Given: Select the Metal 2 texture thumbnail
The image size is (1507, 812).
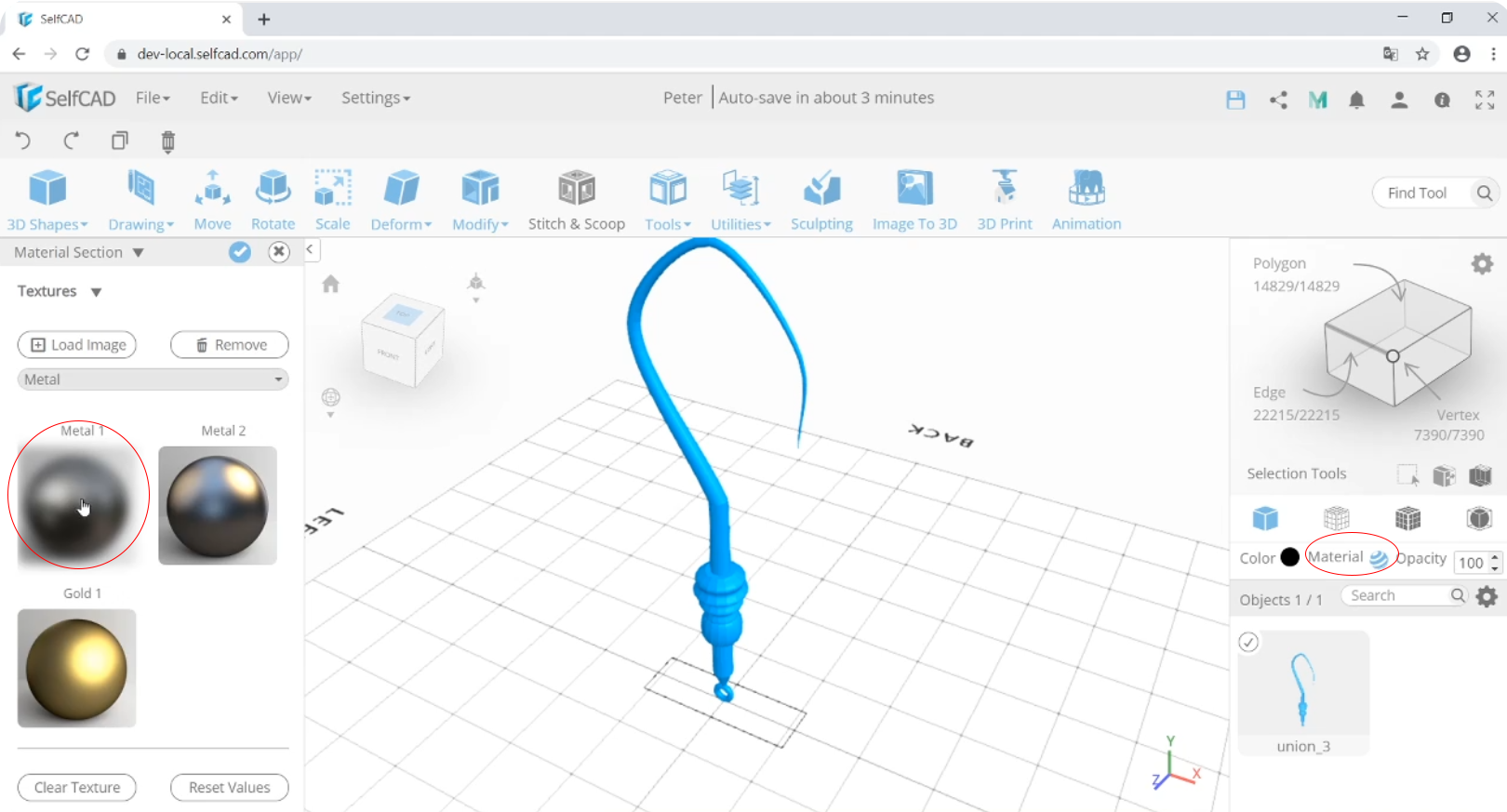Looking at the screenshot, I should pos(218,505).
